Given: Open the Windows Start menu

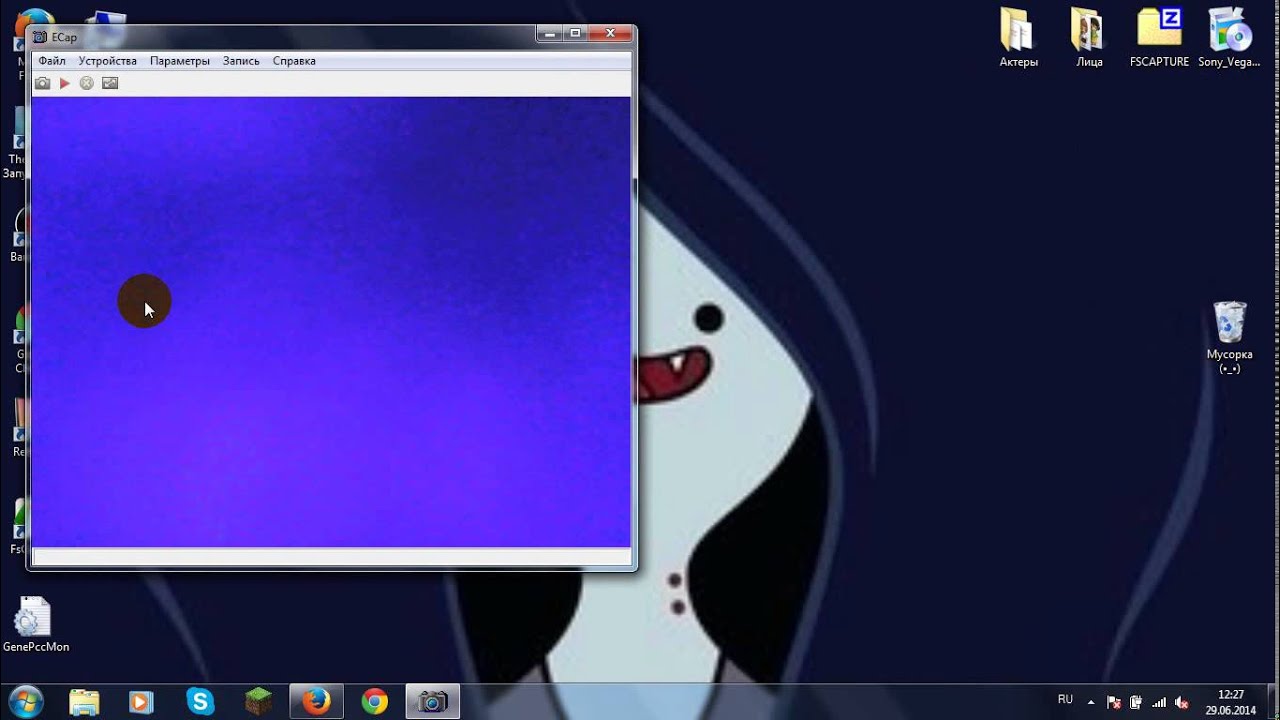Looking at the screenshot, I should [25, 702].
